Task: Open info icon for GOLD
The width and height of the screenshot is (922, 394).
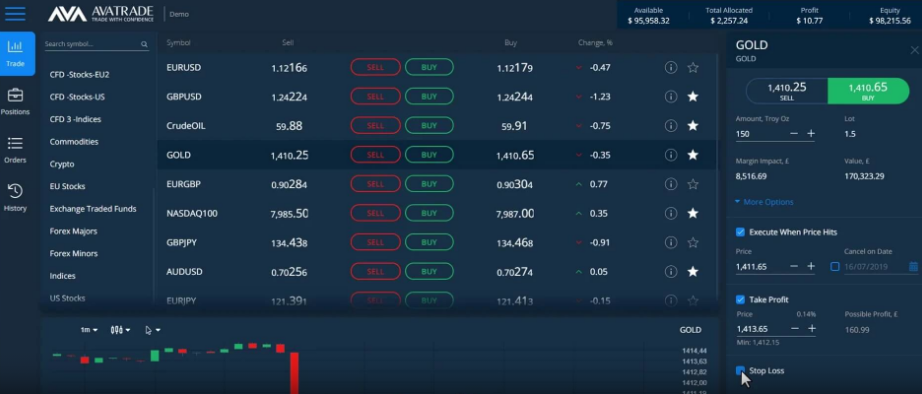Action: (671, 155)
